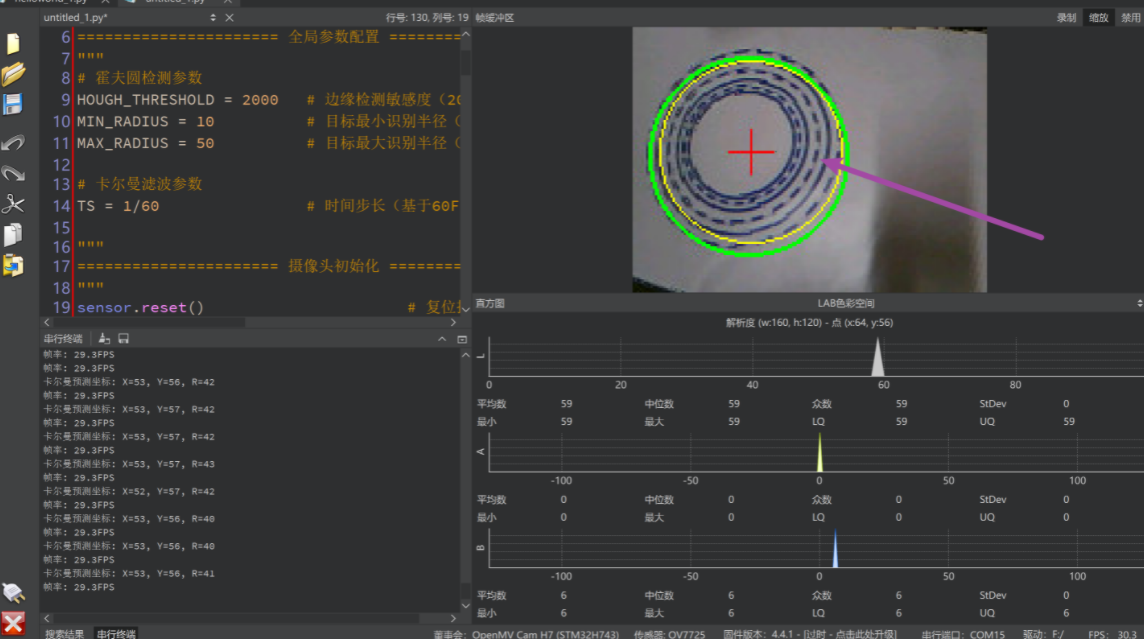Image resolution: width=1144 pixels, height=639 pixels.
Task: Save the script with the floppy icon
Action: 13,104
